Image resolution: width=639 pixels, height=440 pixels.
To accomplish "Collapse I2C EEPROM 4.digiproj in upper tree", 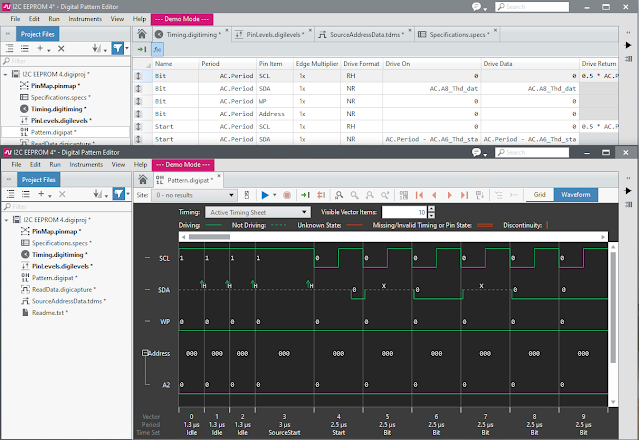I will [x=5, y=75].
